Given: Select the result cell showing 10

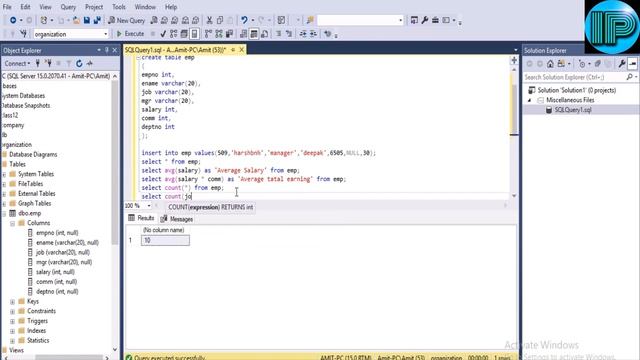Looking at the screenshot, I should coord(165,240).
